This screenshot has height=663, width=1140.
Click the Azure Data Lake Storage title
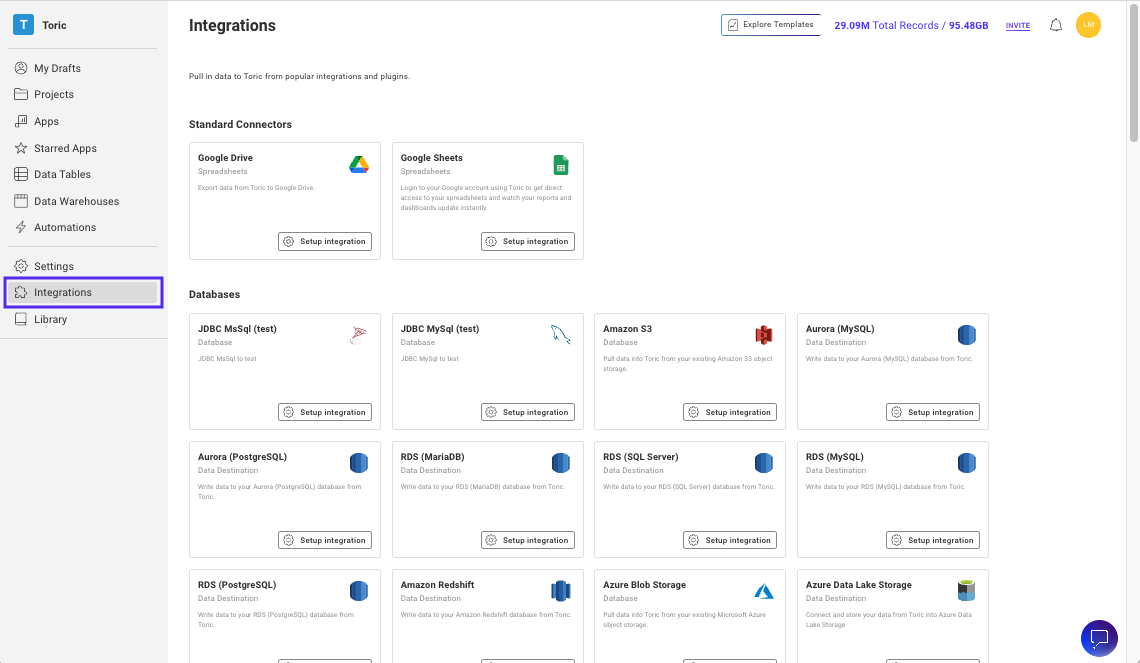coord(859,585)
